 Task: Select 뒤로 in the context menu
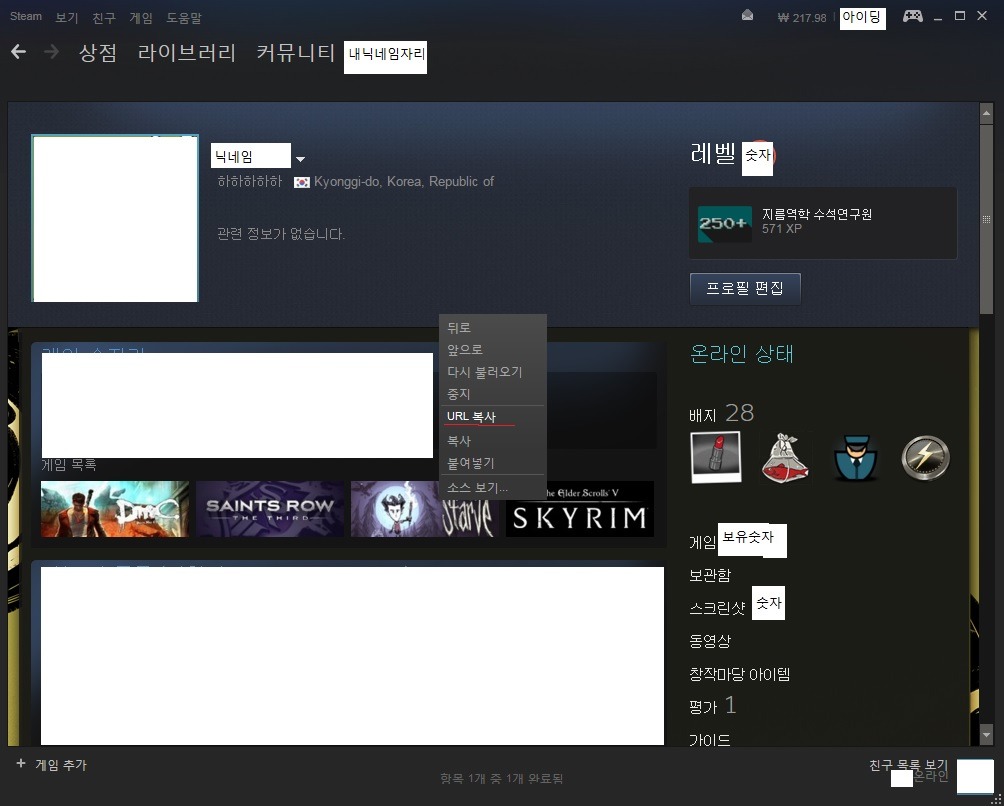pyautogui.click(x=492, y=328)
